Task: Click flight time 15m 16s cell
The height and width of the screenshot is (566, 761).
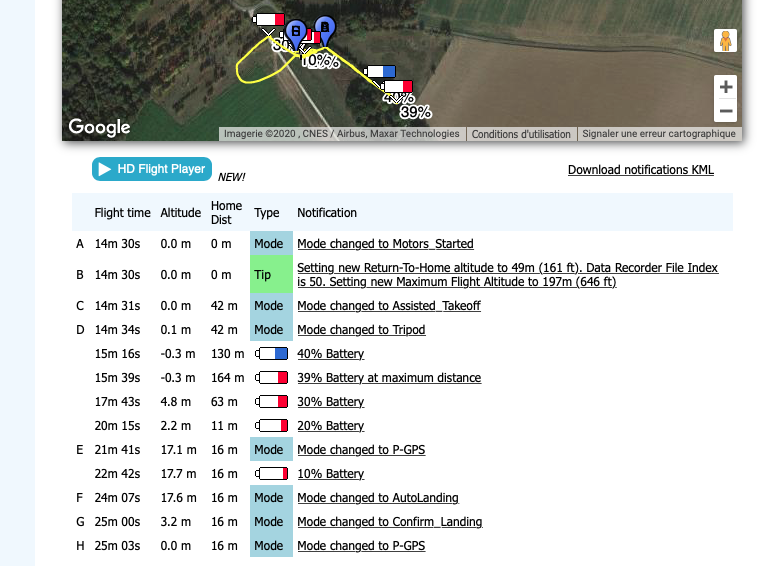Action: point(117,354)
